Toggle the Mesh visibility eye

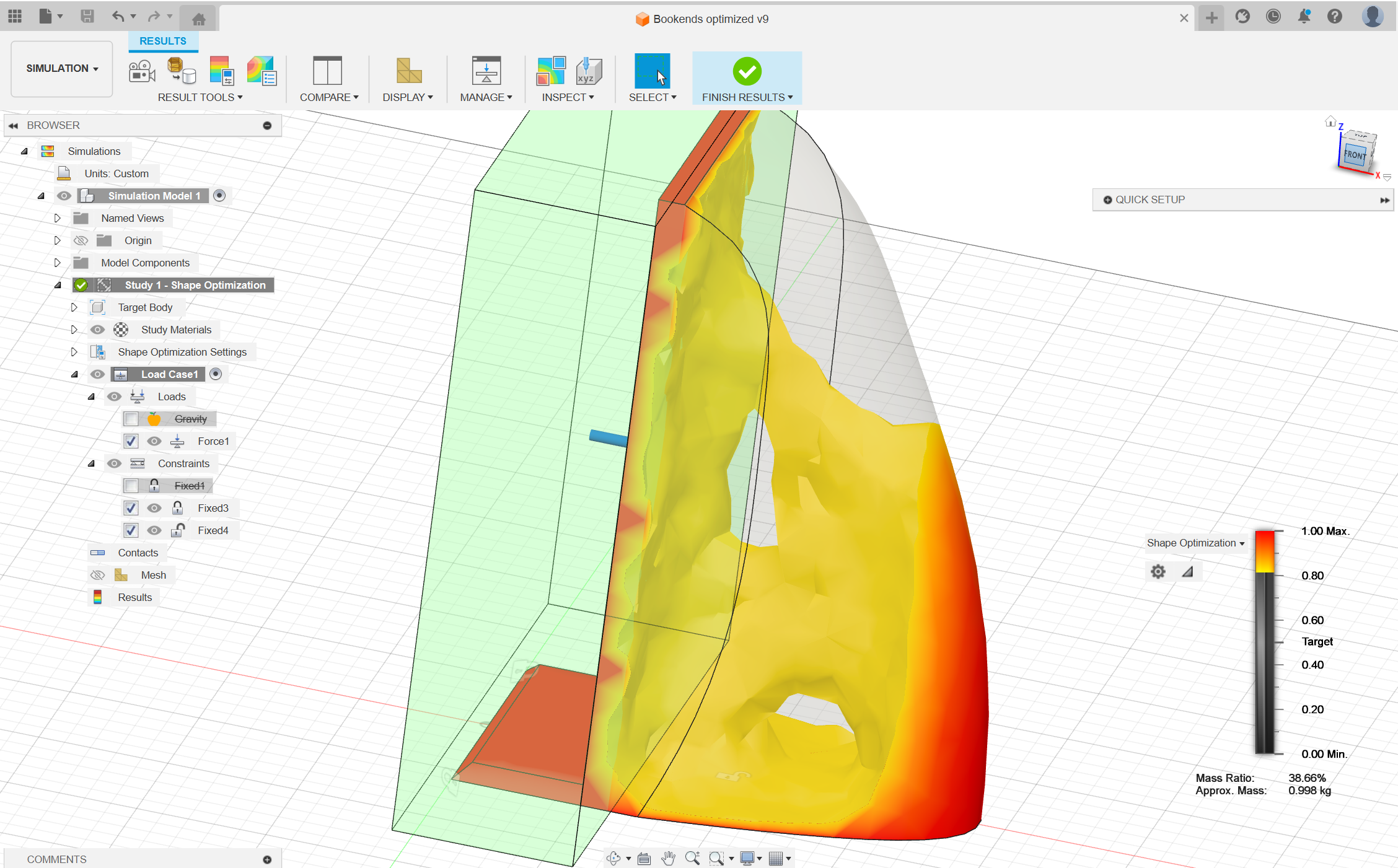click(x=97, y=575)
